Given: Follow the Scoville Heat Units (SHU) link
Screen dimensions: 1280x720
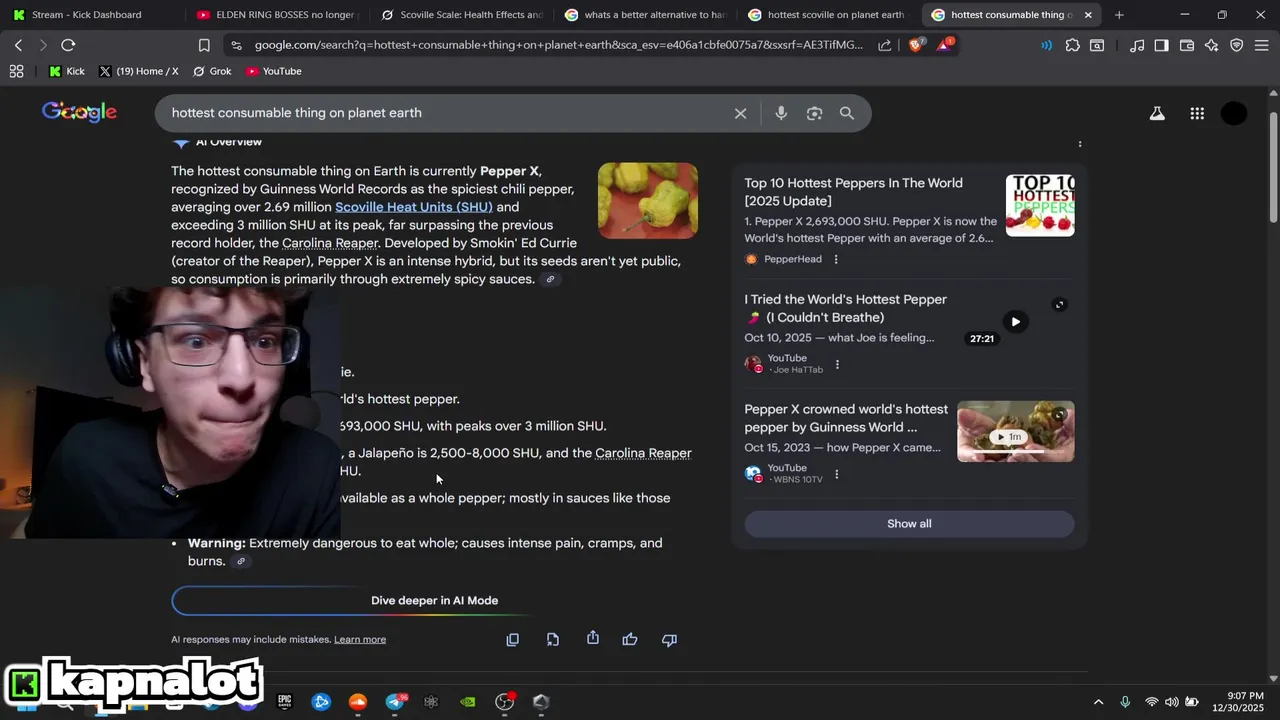Looking at the screenshot, I should [414, 207].
